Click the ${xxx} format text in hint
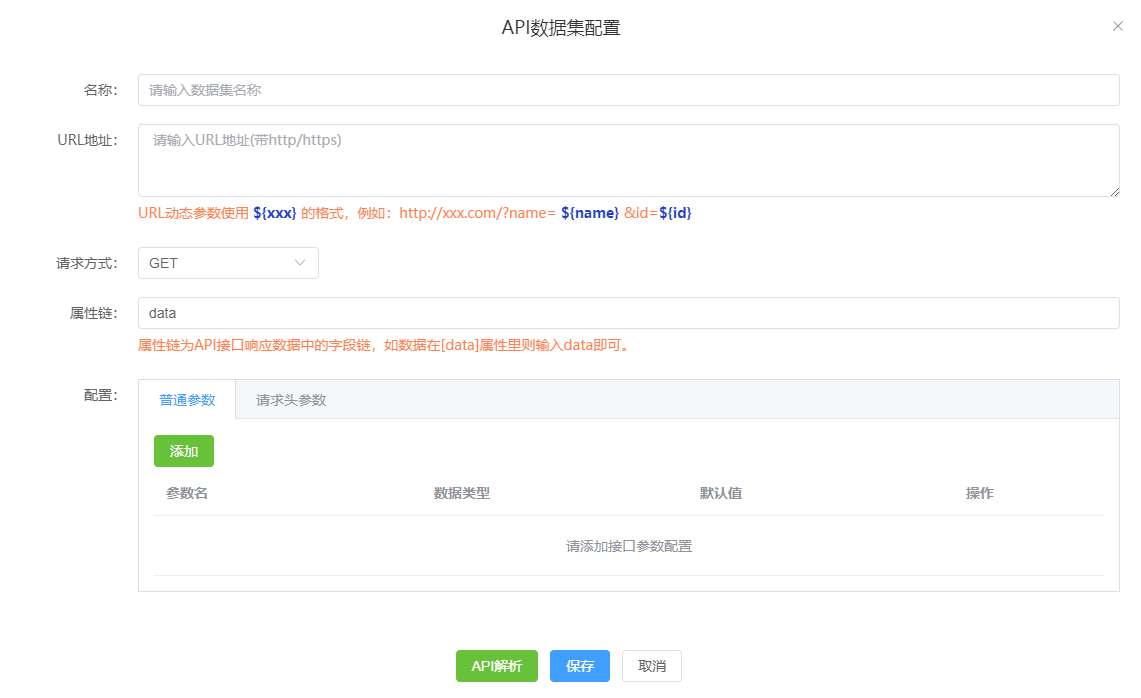This screenshot has height=698, width=1141. coord(274,213)
